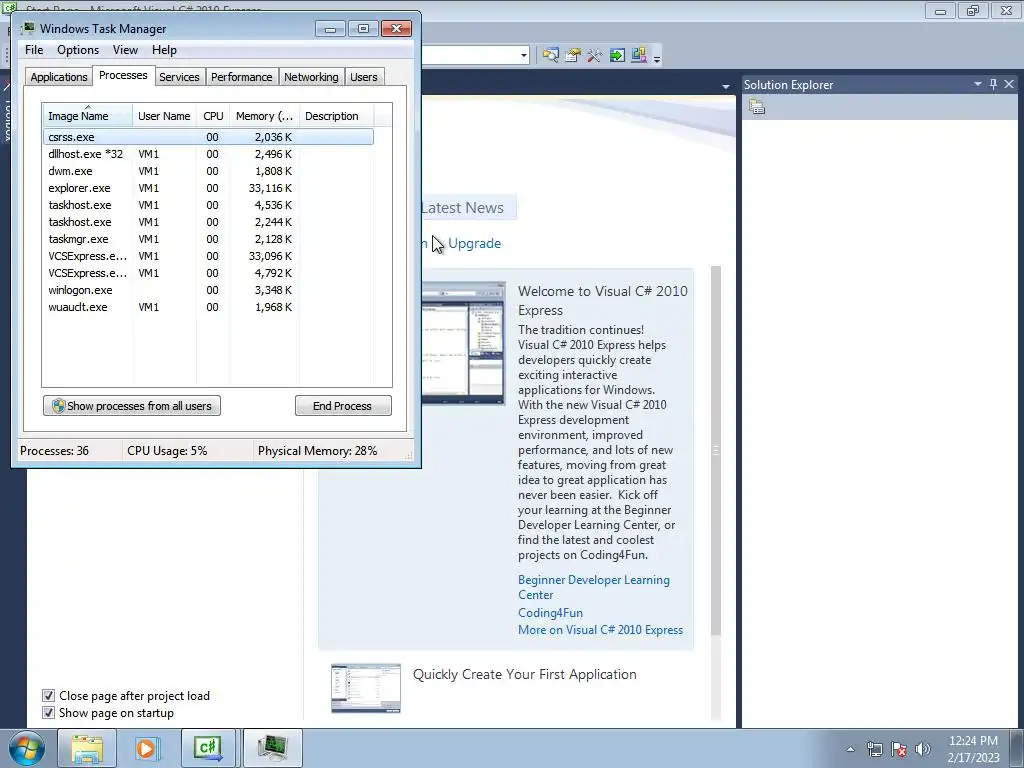
Task: Switch to the Services tab
Action: (179, 76)
